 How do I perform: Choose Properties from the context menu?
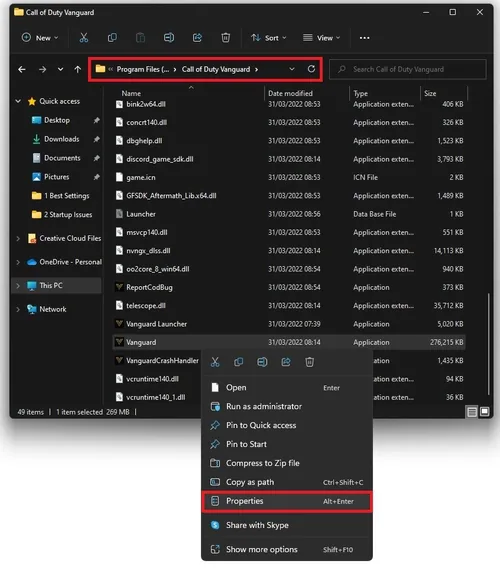287,501
